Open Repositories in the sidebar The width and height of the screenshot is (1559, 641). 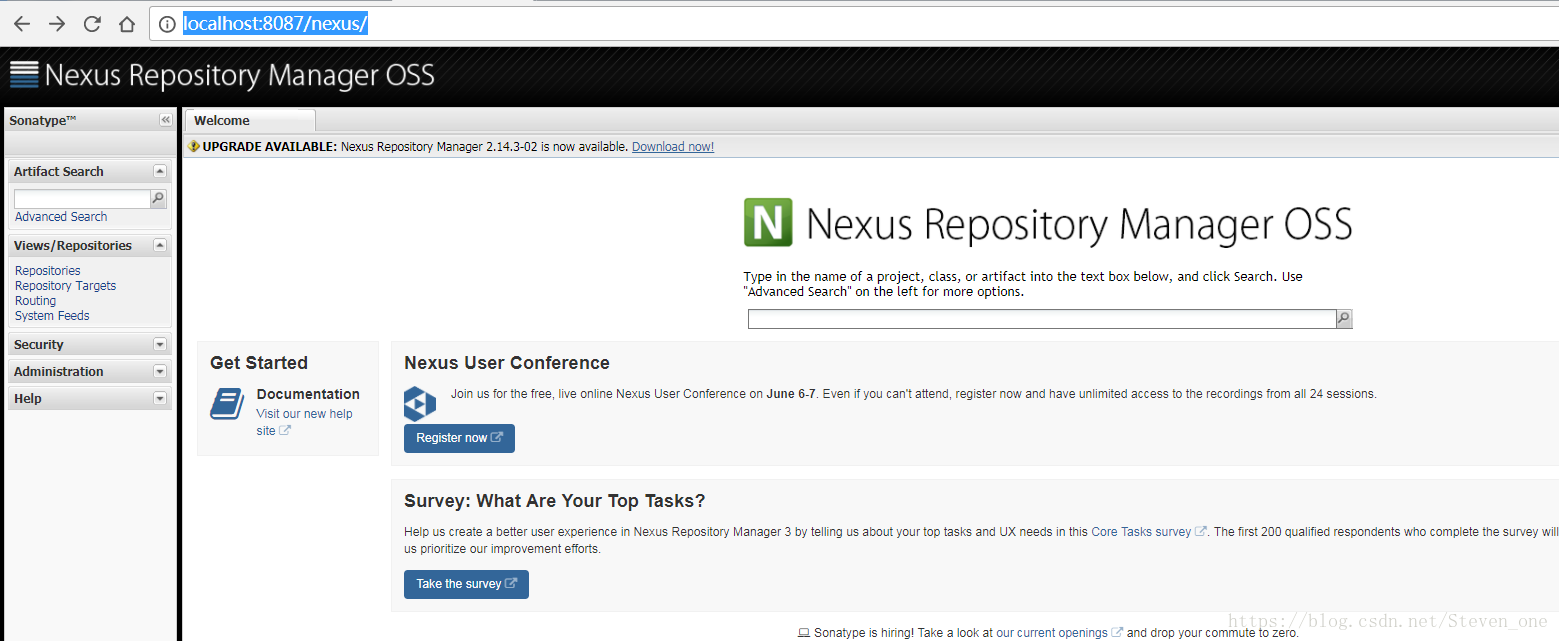pos(48,271)
